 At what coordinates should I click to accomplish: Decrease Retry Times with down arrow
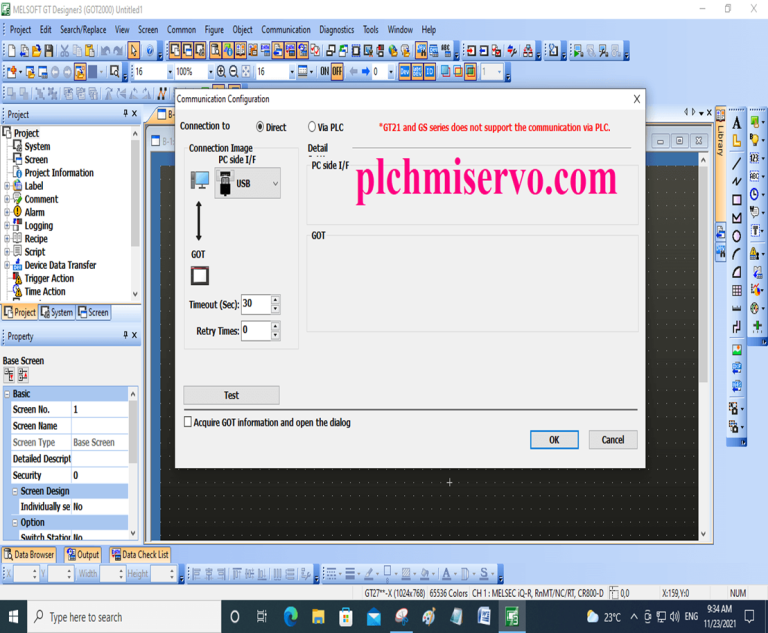(x=275, y=336)
